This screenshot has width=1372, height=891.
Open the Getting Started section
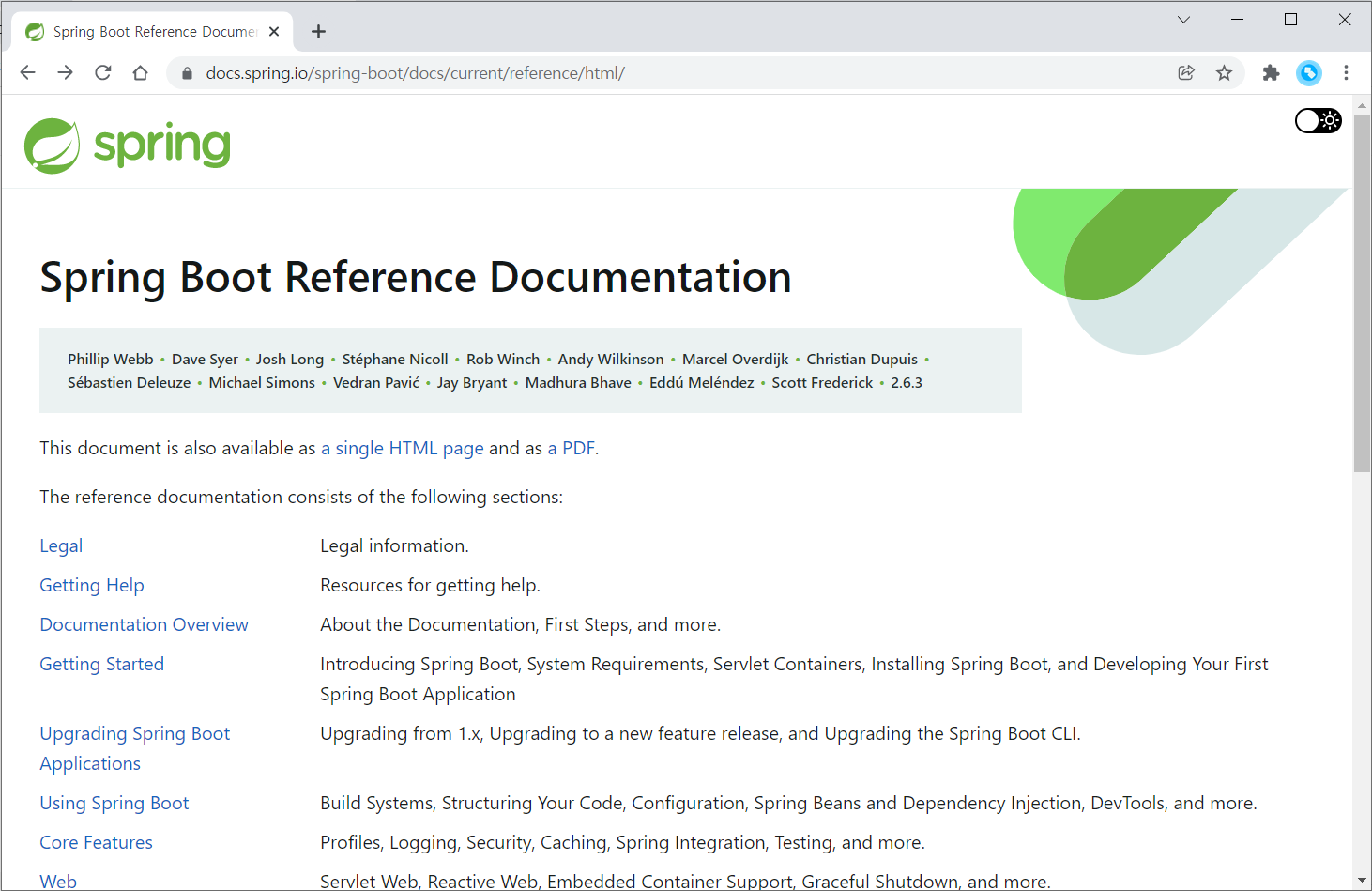pyautogui.click(x=101, y=665)
